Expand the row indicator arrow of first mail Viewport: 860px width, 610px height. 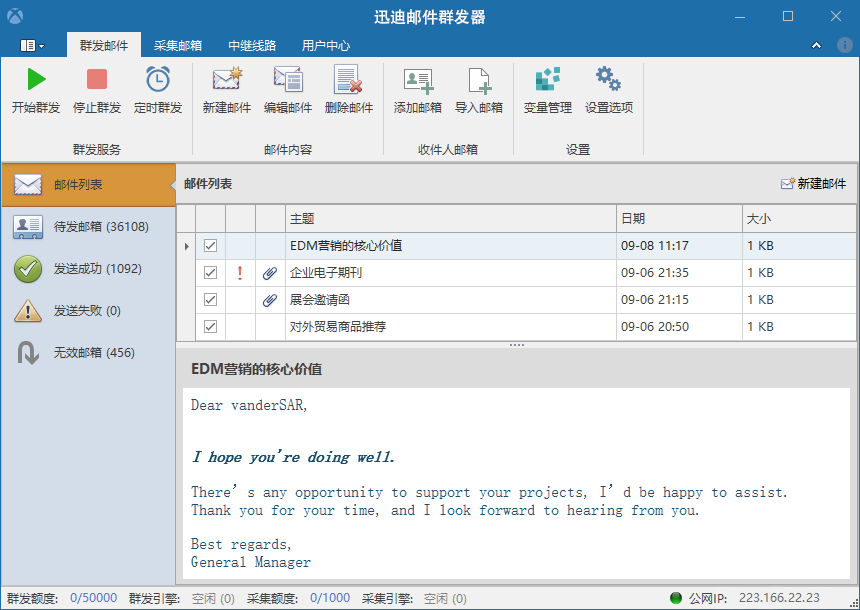(x=186, y=246)
